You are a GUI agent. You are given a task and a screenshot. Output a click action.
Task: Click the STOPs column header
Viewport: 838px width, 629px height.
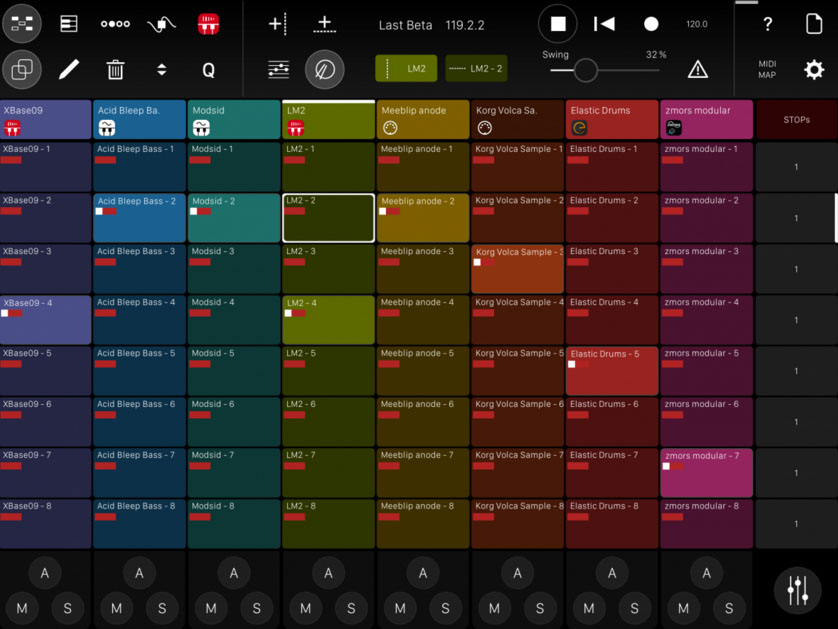(796, 120)
